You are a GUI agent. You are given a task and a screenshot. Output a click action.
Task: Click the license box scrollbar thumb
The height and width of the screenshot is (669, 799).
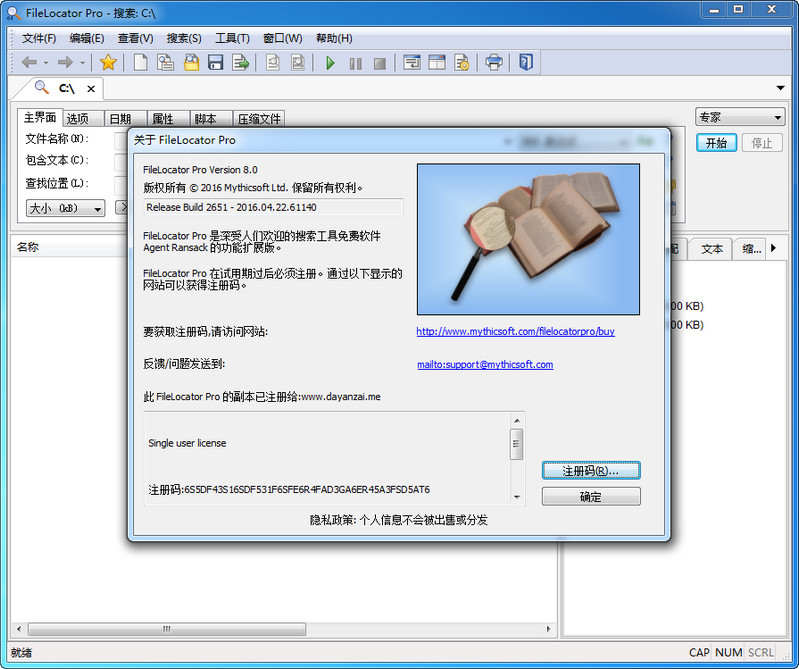[517, 444]
